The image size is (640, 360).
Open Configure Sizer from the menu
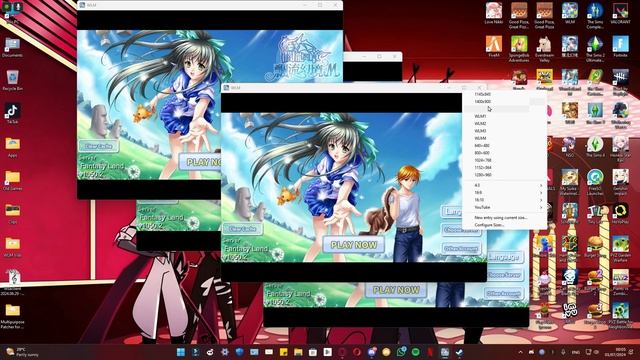point(504,225)
